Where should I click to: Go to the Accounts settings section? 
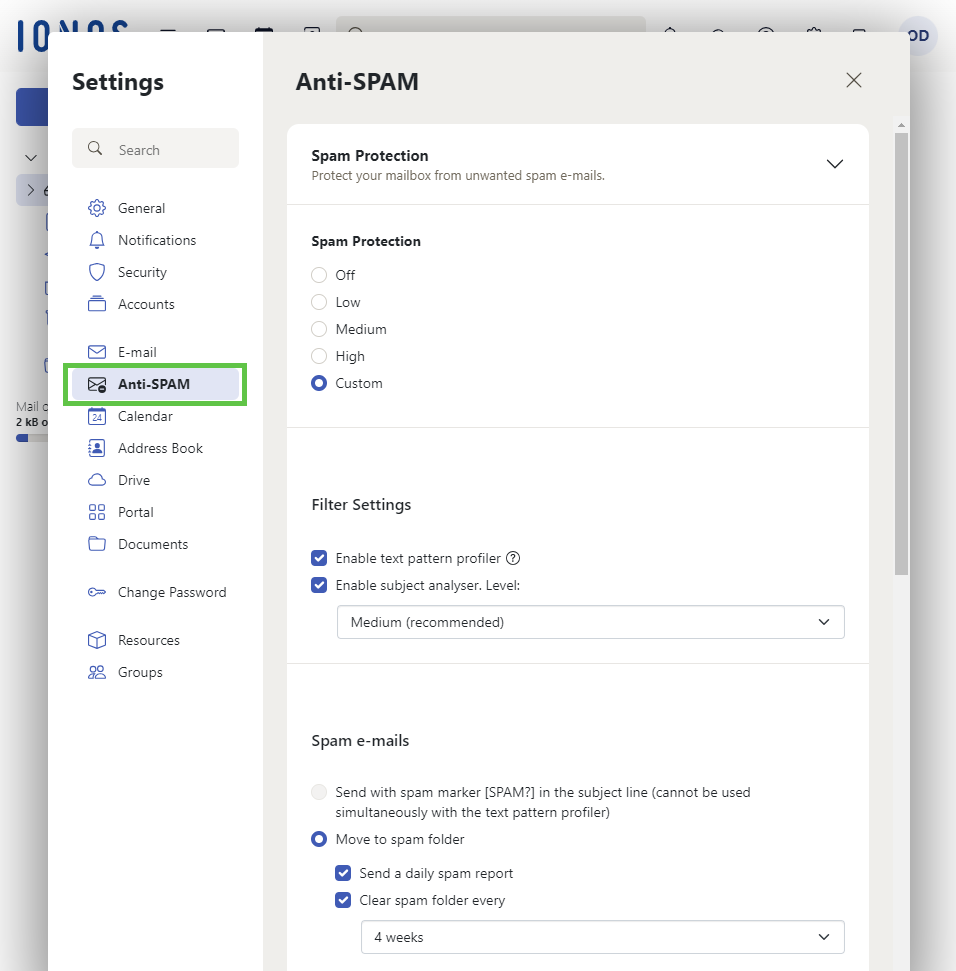tap(146, 304)
